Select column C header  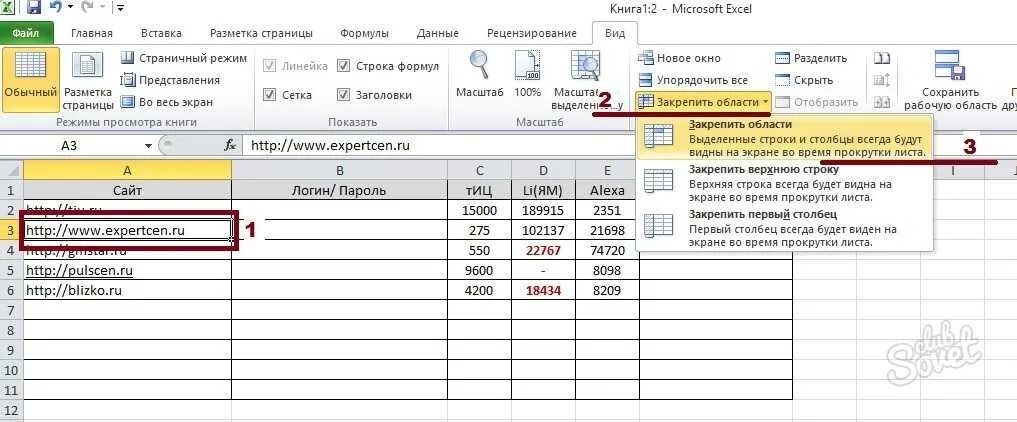[479, 170]
